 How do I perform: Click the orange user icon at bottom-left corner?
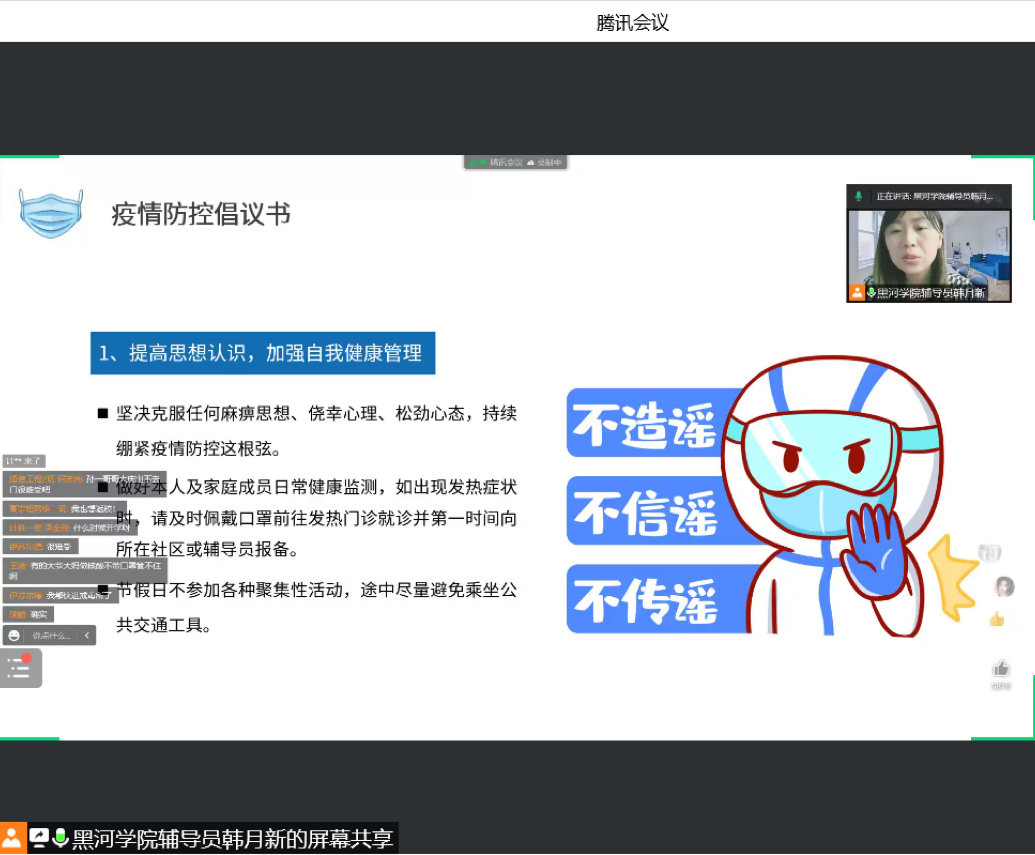(12, 838)
